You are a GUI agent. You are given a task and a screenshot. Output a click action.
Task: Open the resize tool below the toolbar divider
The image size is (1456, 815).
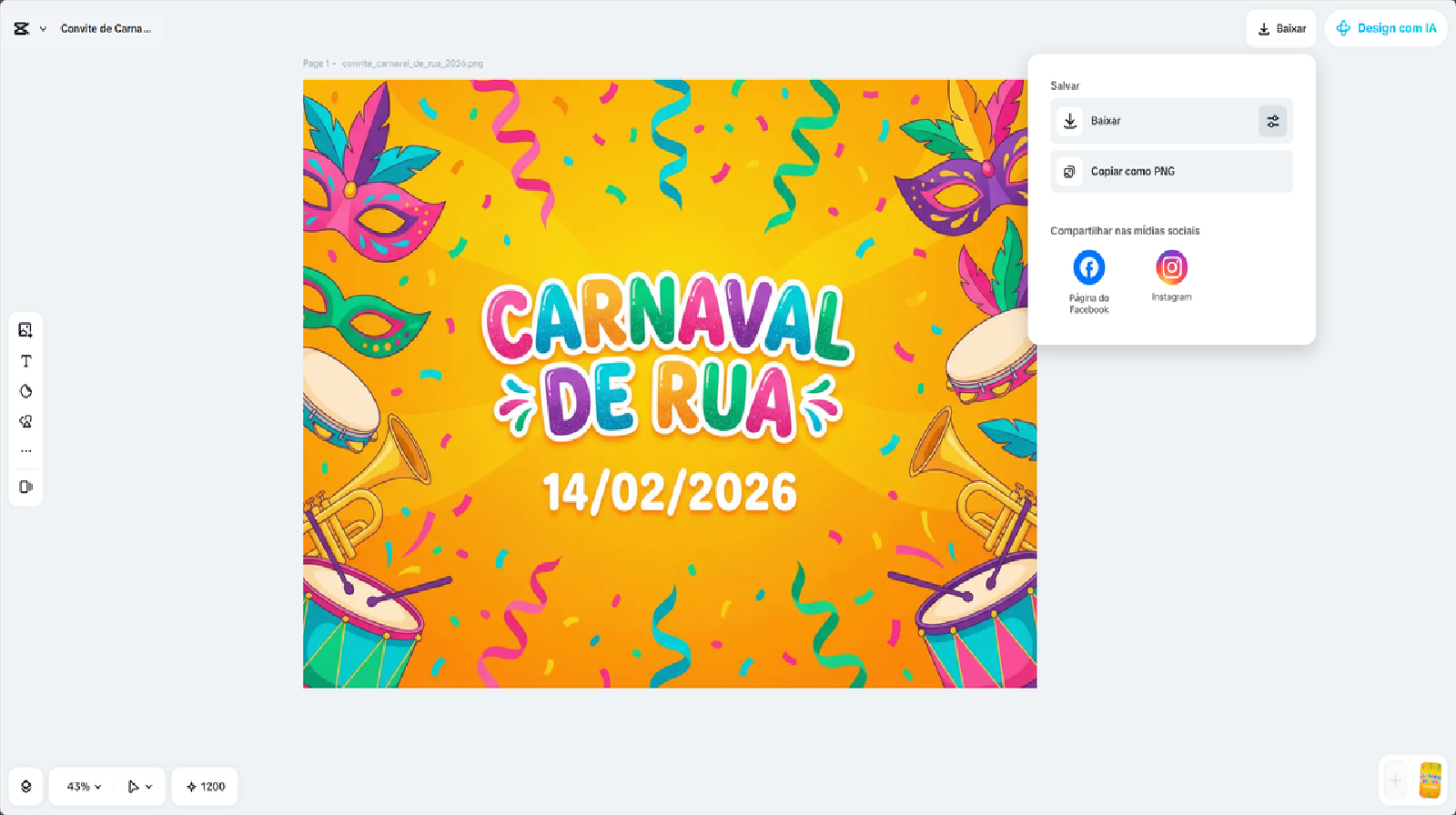pos(25,487)
